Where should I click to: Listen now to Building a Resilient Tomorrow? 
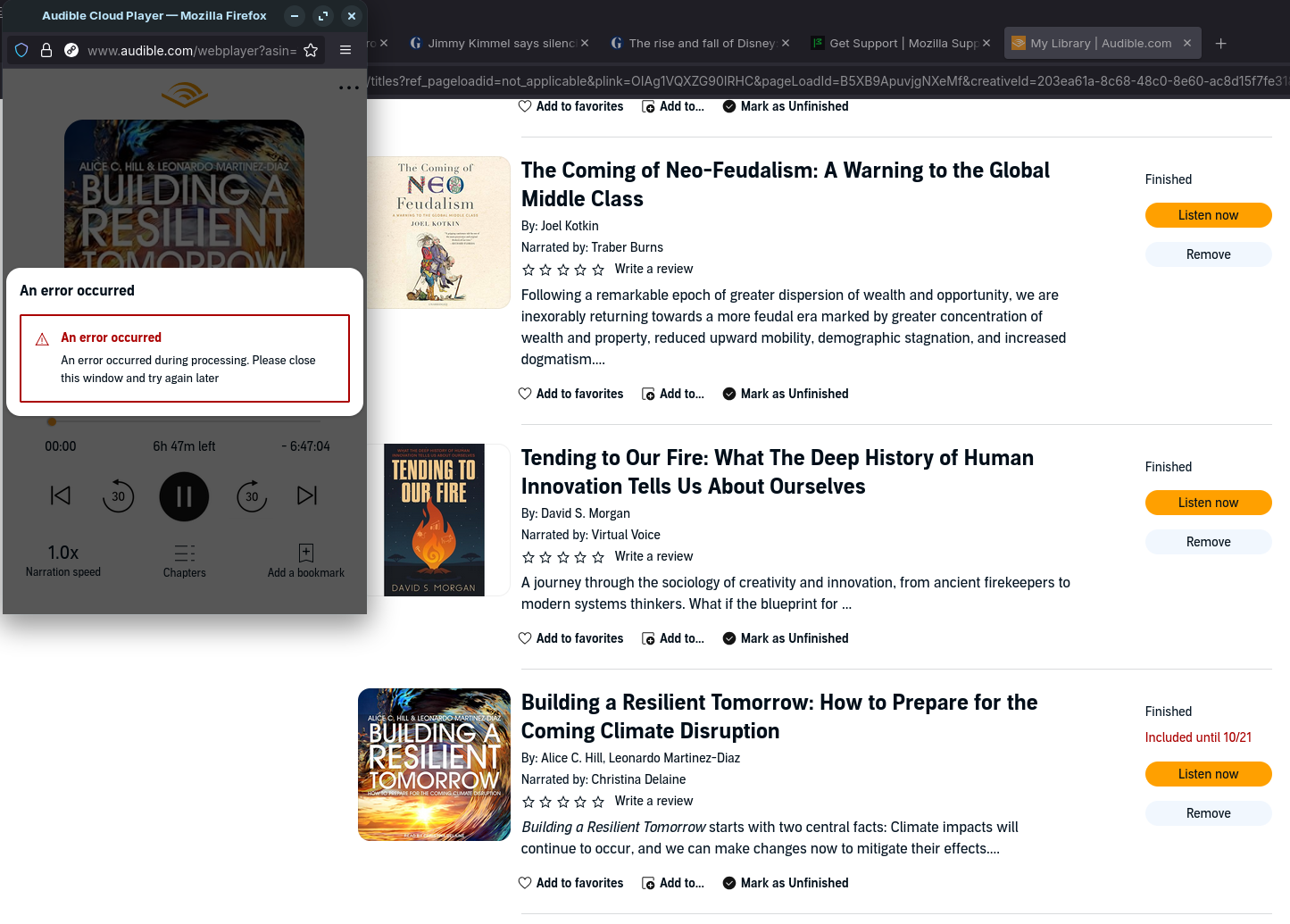(x=1209, y=774)
